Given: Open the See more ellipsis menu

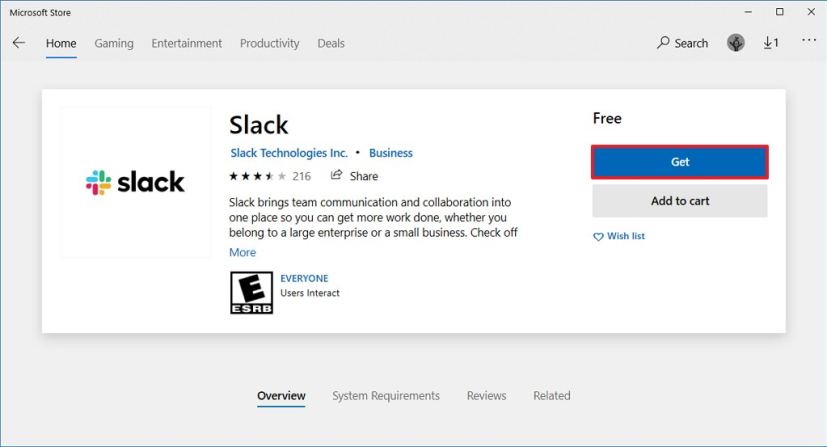Looking at the screenshot, I should coord(809,40).
